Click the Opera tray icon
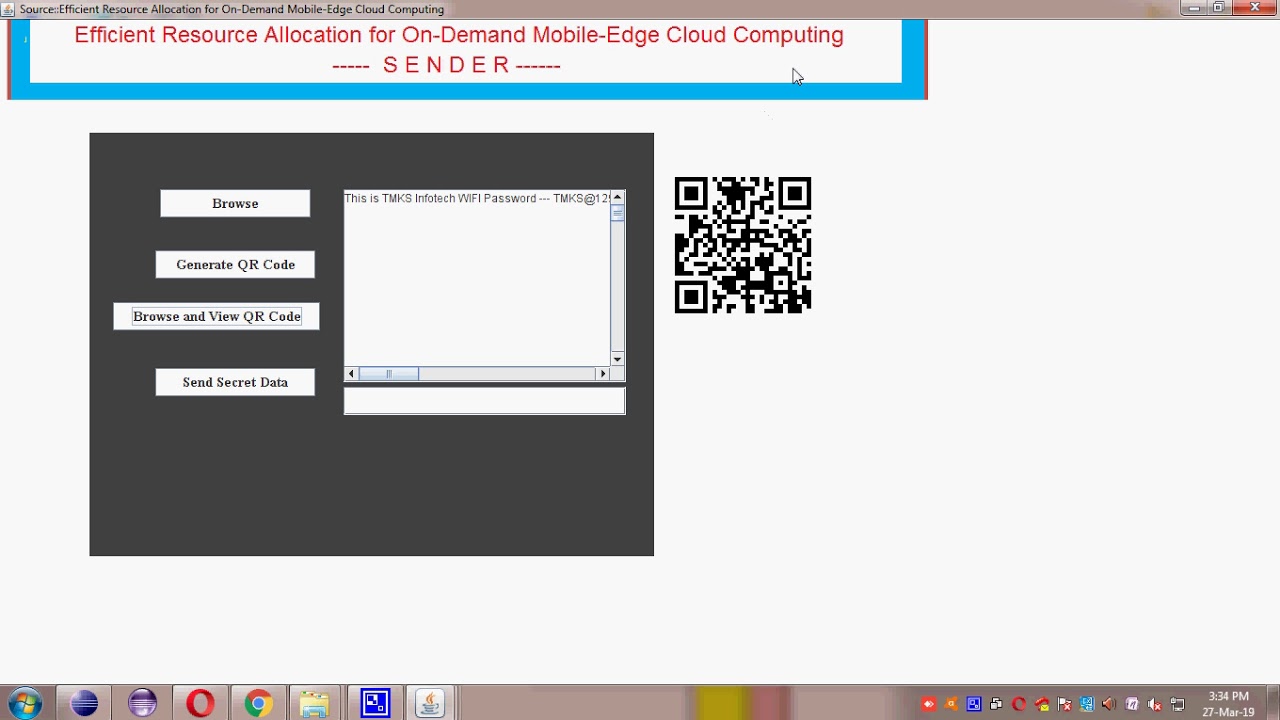This screenshot has width=1280, height=720. coord(1019,704)
